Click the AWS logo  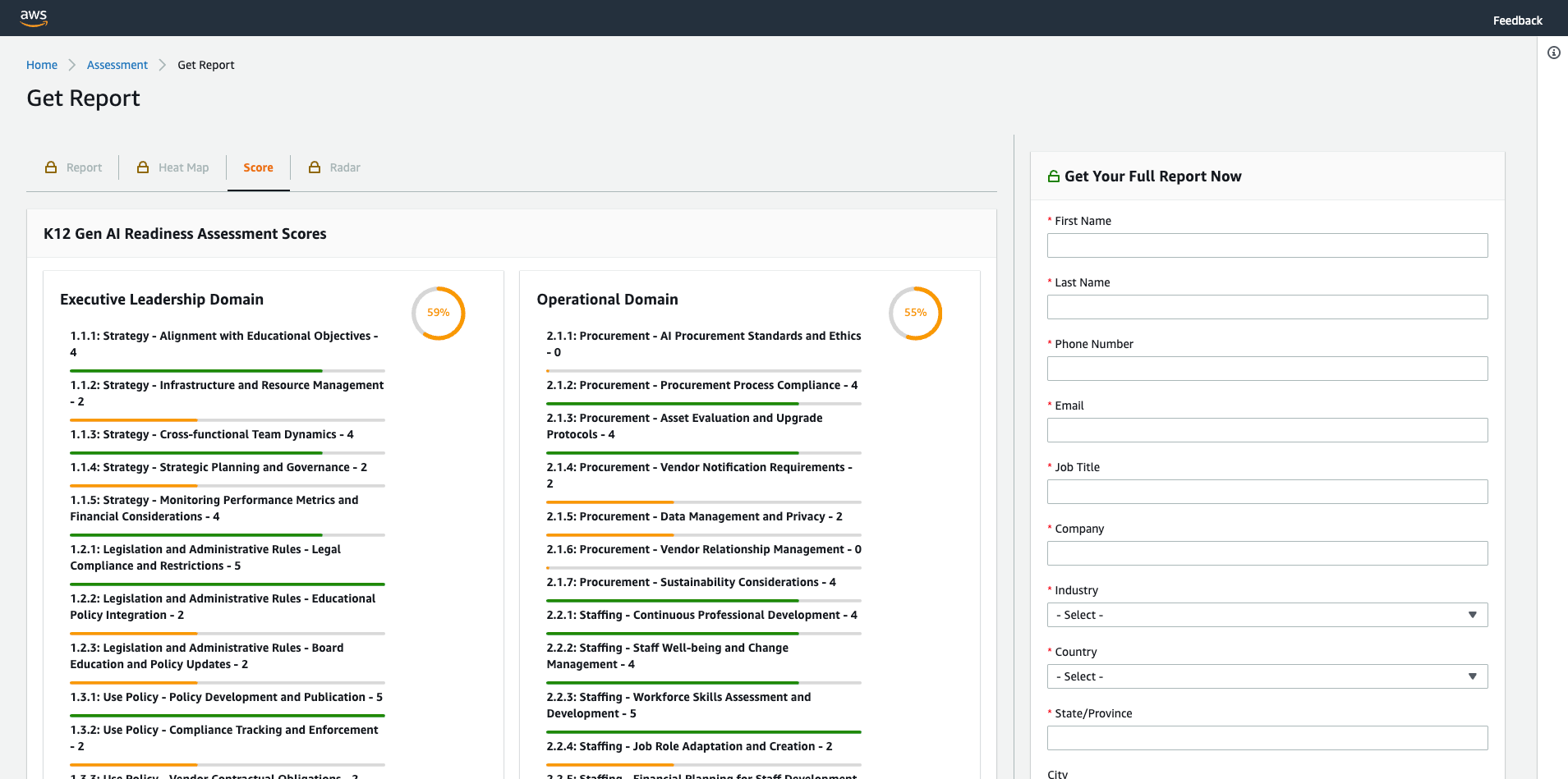34,18
